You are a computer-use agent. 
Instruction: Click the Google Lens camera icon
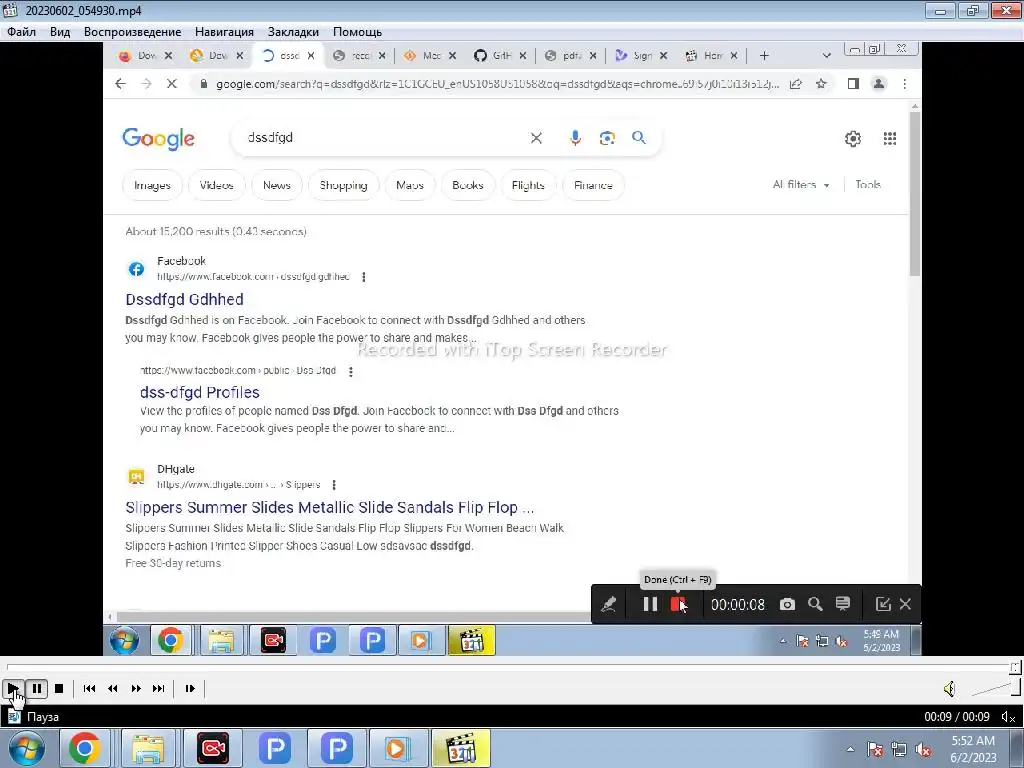coord(607,138)
